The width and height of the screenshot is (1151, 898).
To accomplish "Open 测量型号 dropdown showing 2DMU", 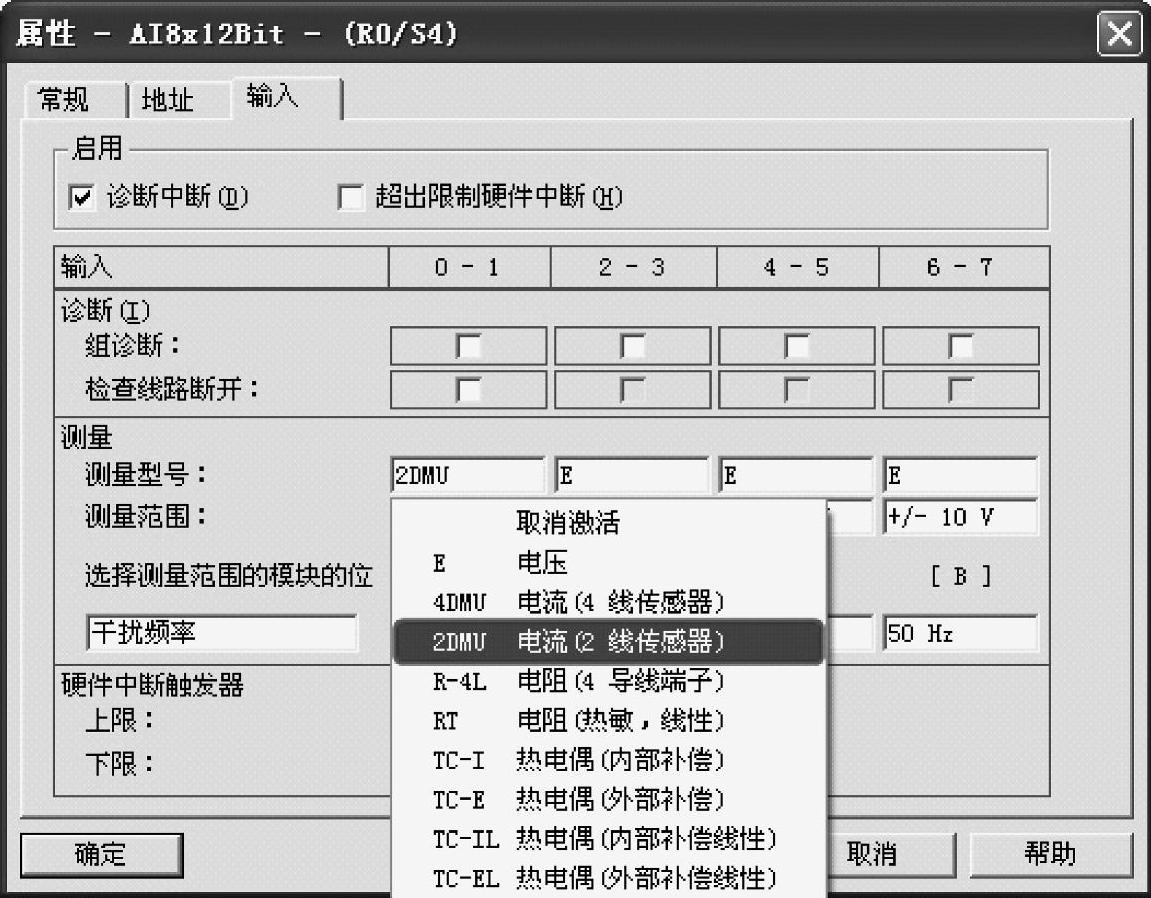I will coord(468,475).
